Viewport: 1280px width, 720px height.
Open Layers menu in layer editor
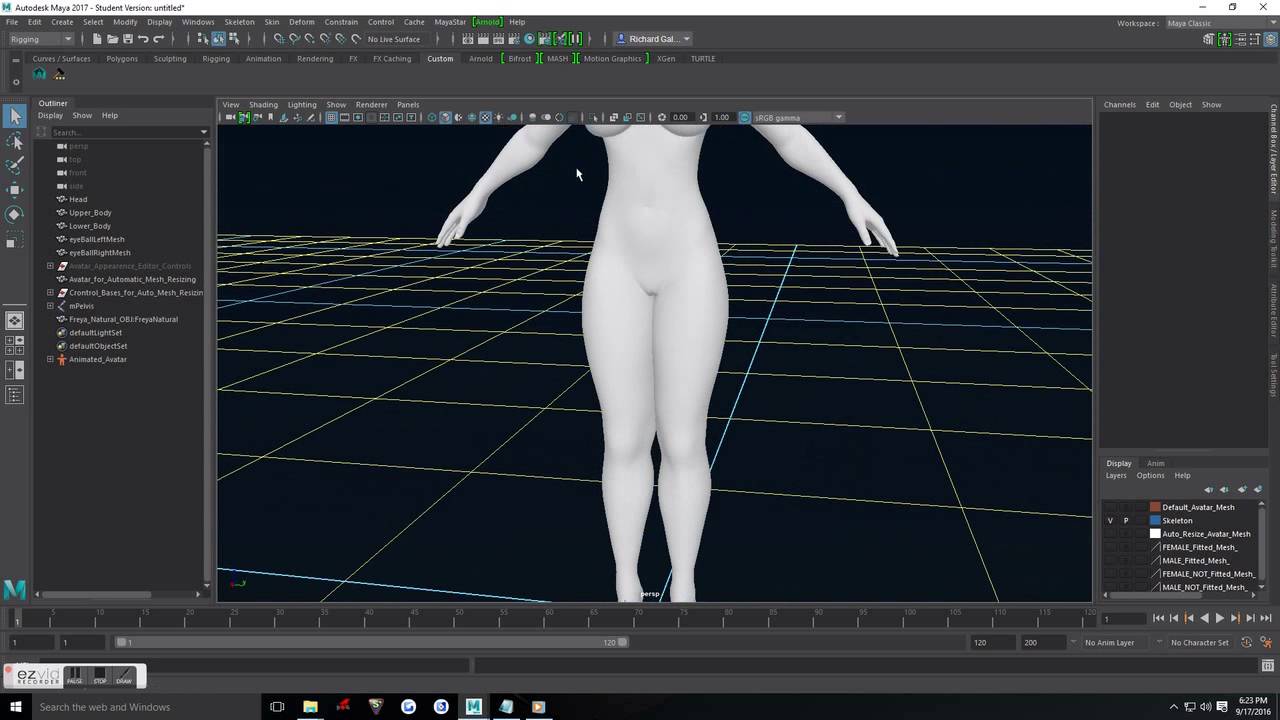[1116, 476]
